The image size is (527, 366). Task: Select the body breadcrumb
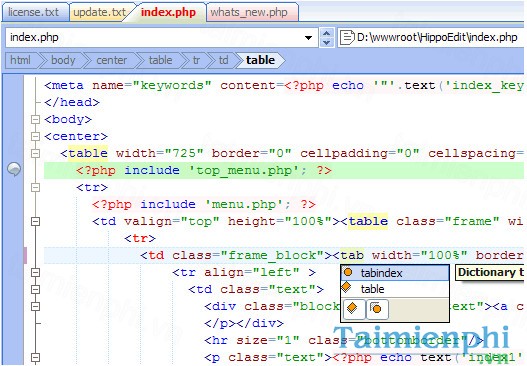(63, 60)
